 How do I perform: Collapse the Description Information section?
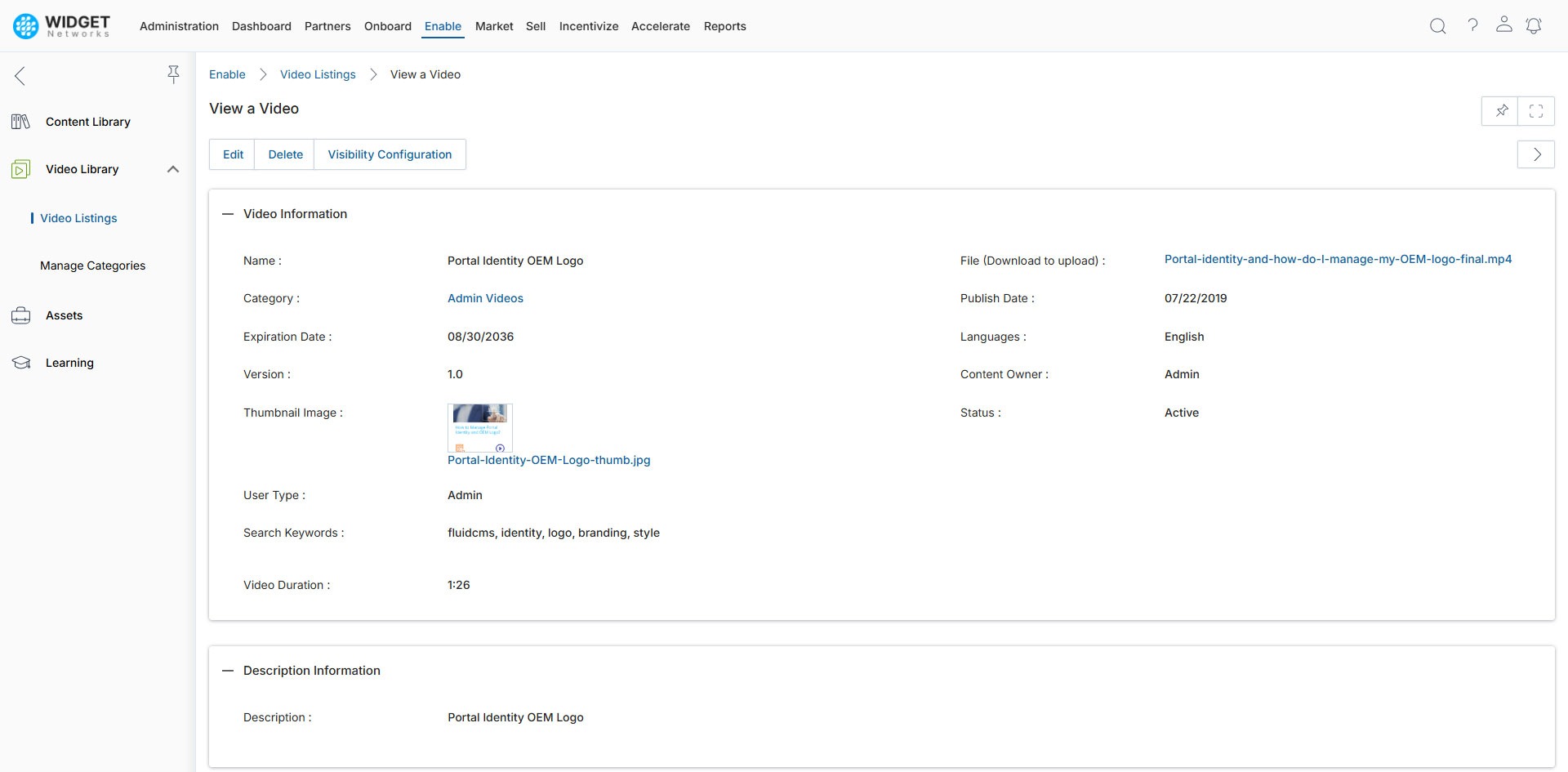(227, 670)
